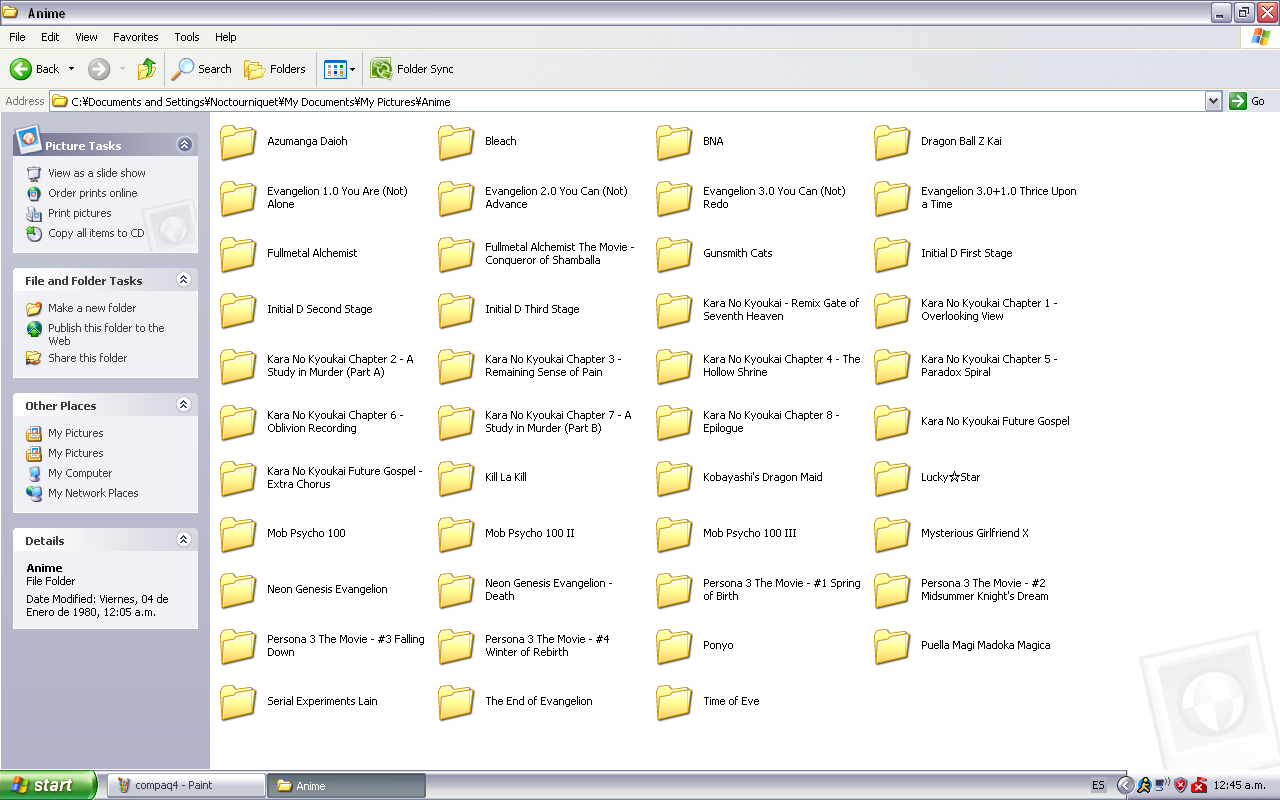Select the Gunsmith Cats folder icon
The image size is (1280, 800).
(x=674, y=254)
